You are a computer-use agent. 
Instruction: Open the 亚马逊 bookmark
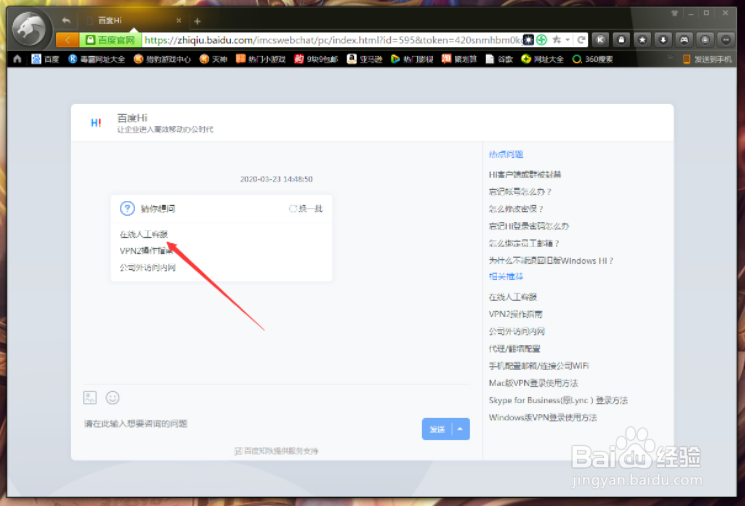point(364,59)
